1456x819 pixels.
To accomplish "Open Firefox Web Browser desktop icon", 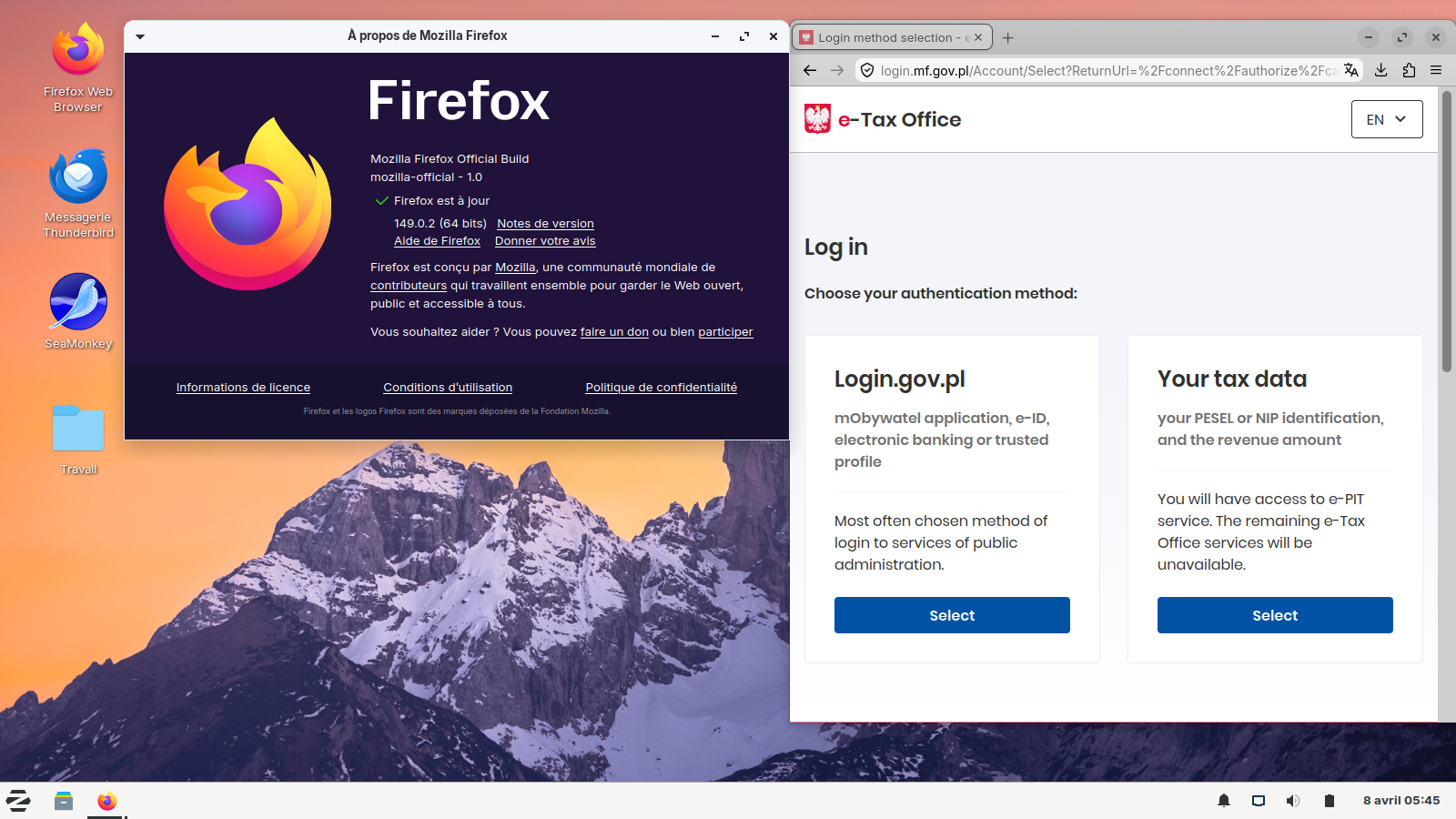I will pos(78,68).
